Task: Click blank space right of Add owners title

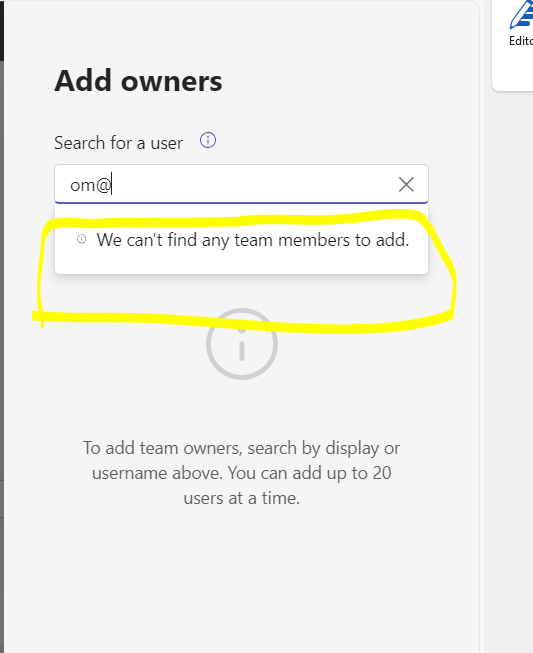Action: (x=350, y=81)
